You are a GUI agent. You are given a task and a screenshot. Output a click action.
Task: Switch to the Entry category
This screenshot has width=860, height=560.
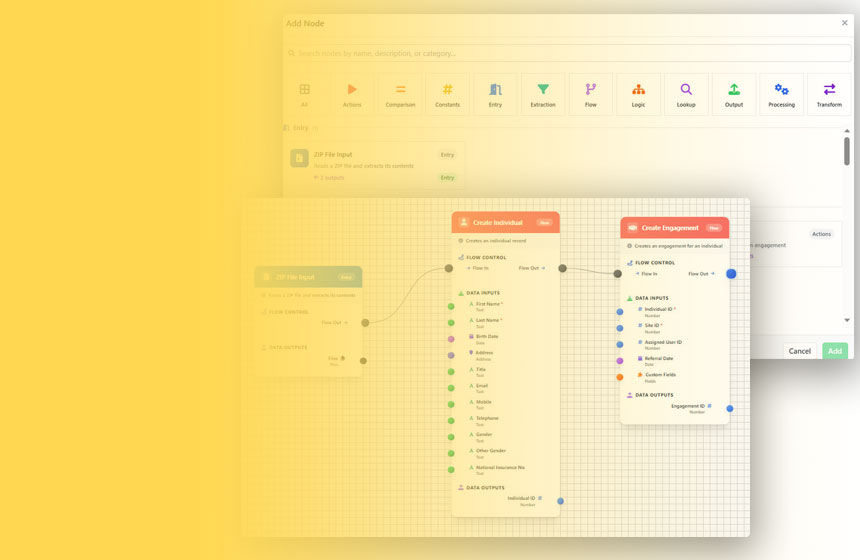point(495,94)
